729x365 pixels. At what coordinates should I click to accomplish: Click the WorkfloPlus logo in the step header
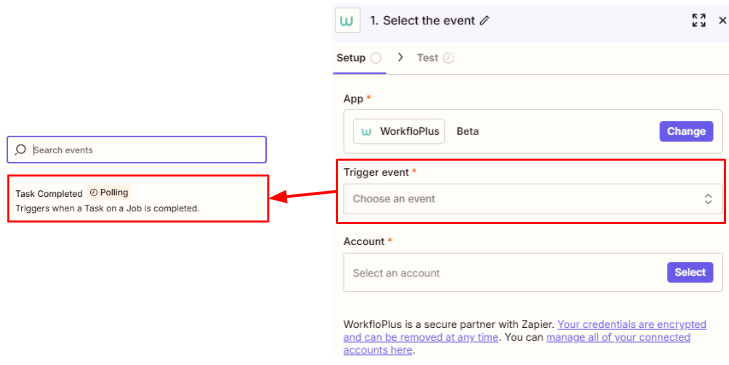(347, 20)
